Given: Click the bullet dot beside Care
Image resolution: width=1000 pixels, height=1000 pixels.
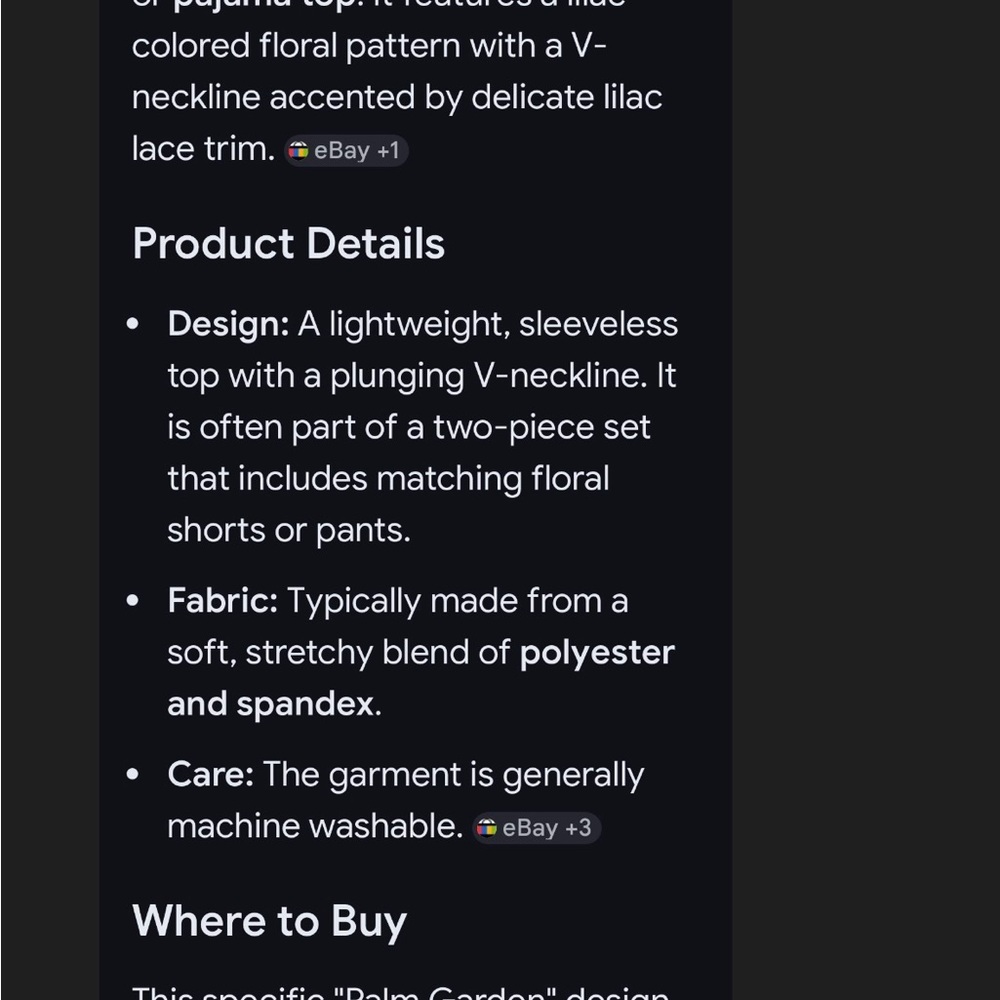Looking at the screenshot, I should [x=133, y=775].
